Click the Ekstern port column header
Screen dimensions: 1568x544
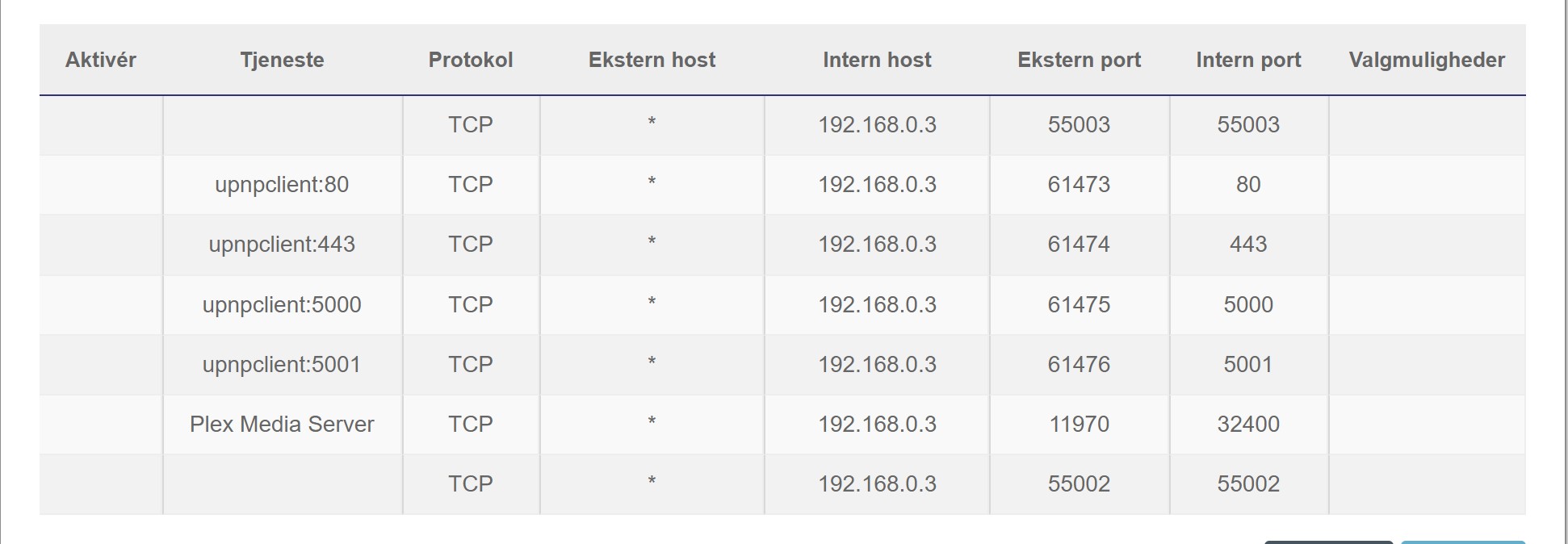click(1079, 60)
